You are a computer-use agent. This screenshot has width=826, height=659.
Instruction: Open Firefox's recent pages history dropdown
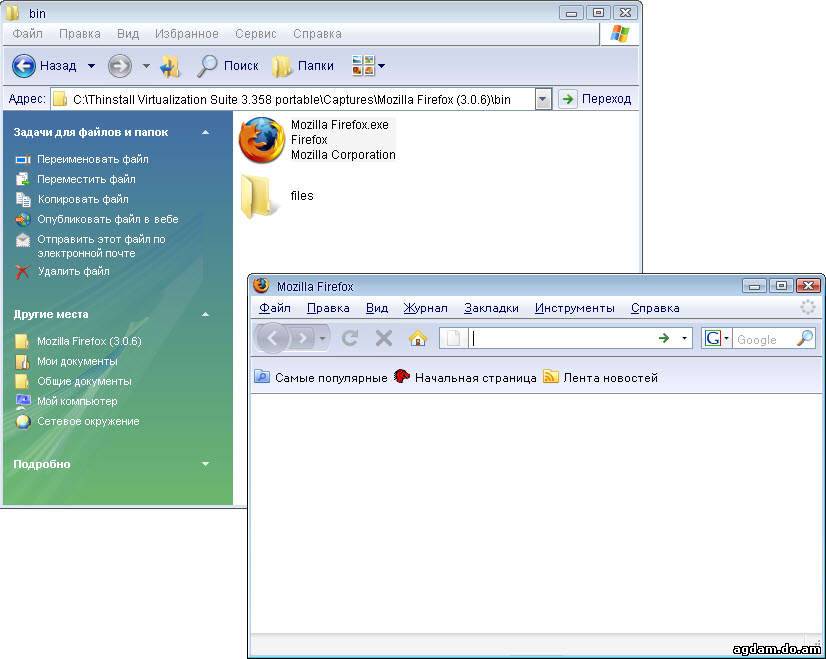[x=322, y=338]
